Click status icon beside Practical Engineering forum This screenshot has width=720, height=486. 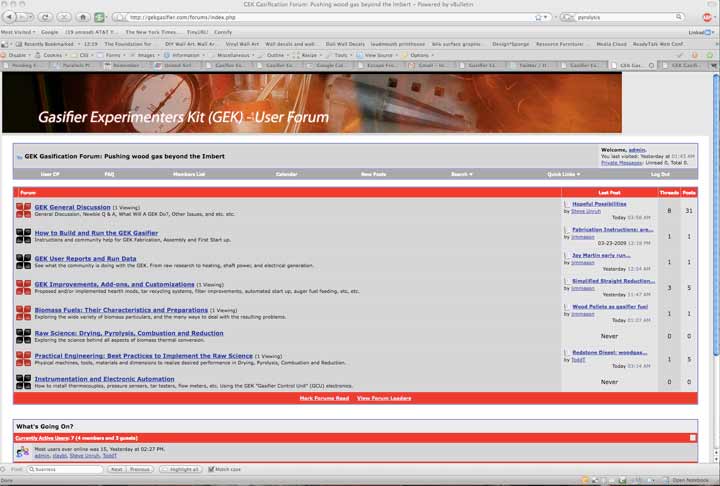point(23,359)
